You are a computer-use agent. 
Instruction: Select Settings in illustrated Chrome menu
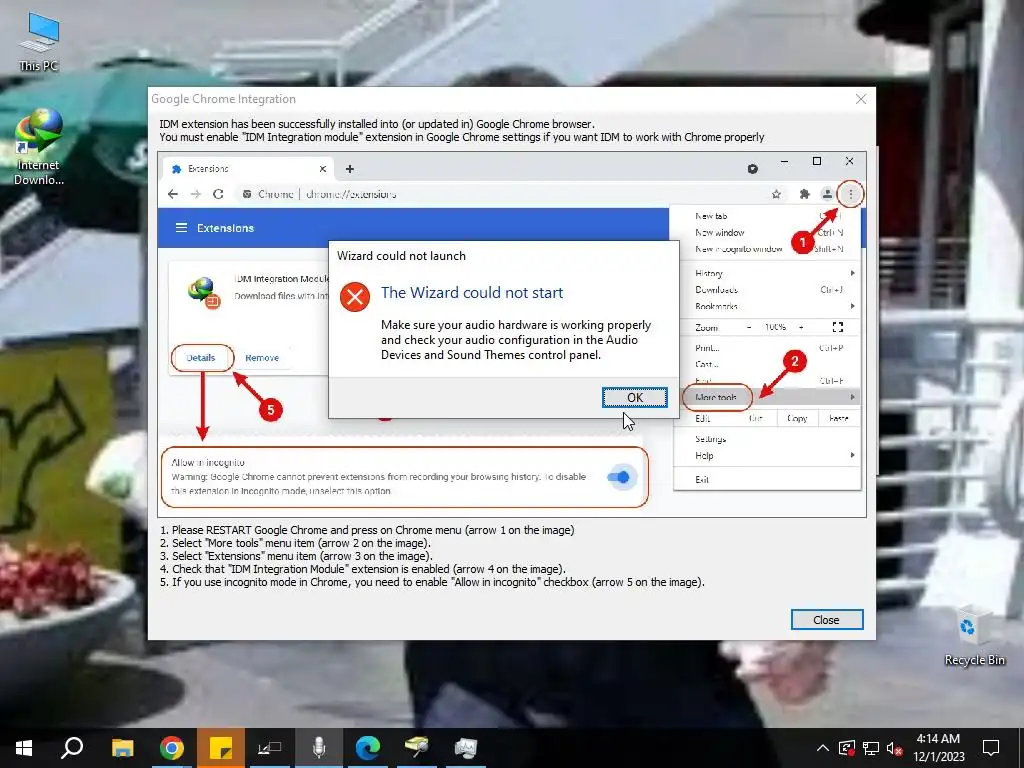(x=711, y=439)
